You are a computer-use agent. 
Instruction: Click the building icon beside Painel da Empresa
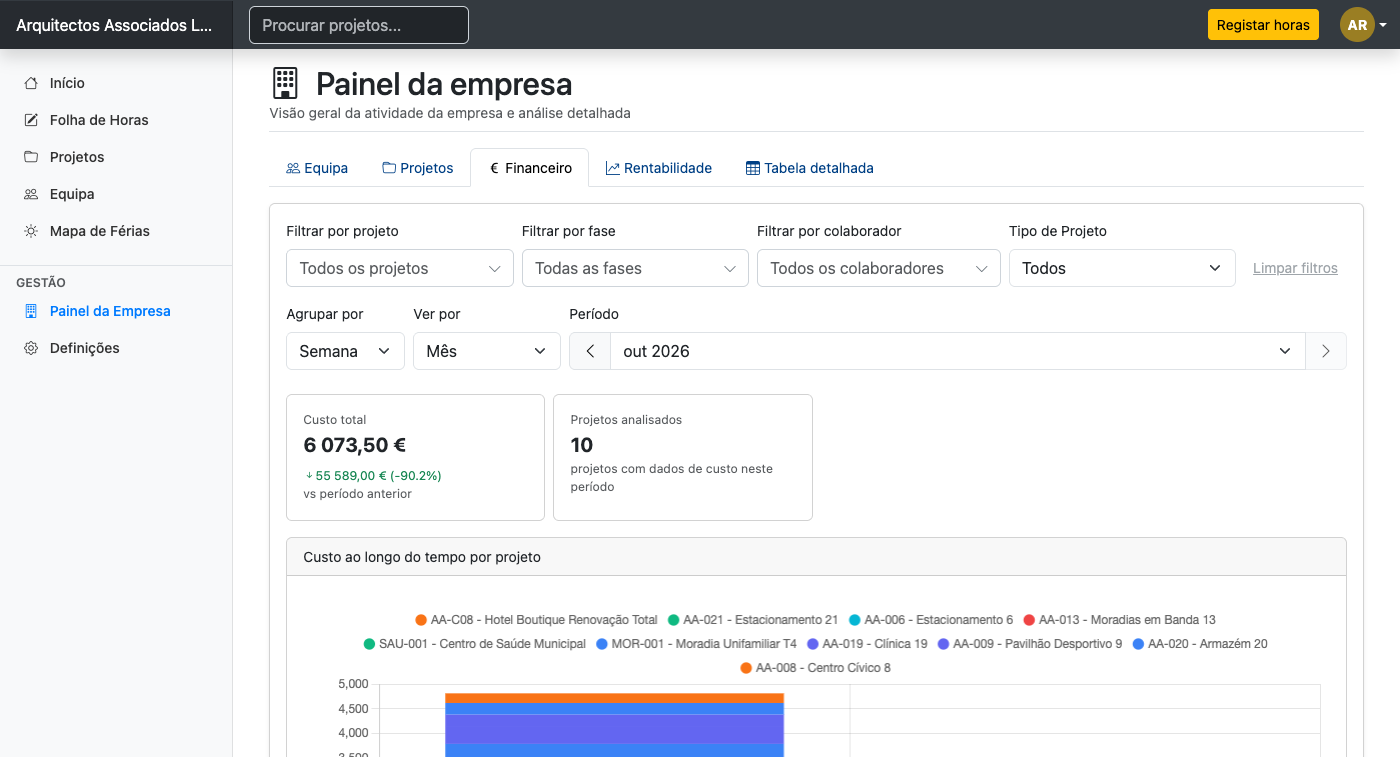tap(31, 311)
